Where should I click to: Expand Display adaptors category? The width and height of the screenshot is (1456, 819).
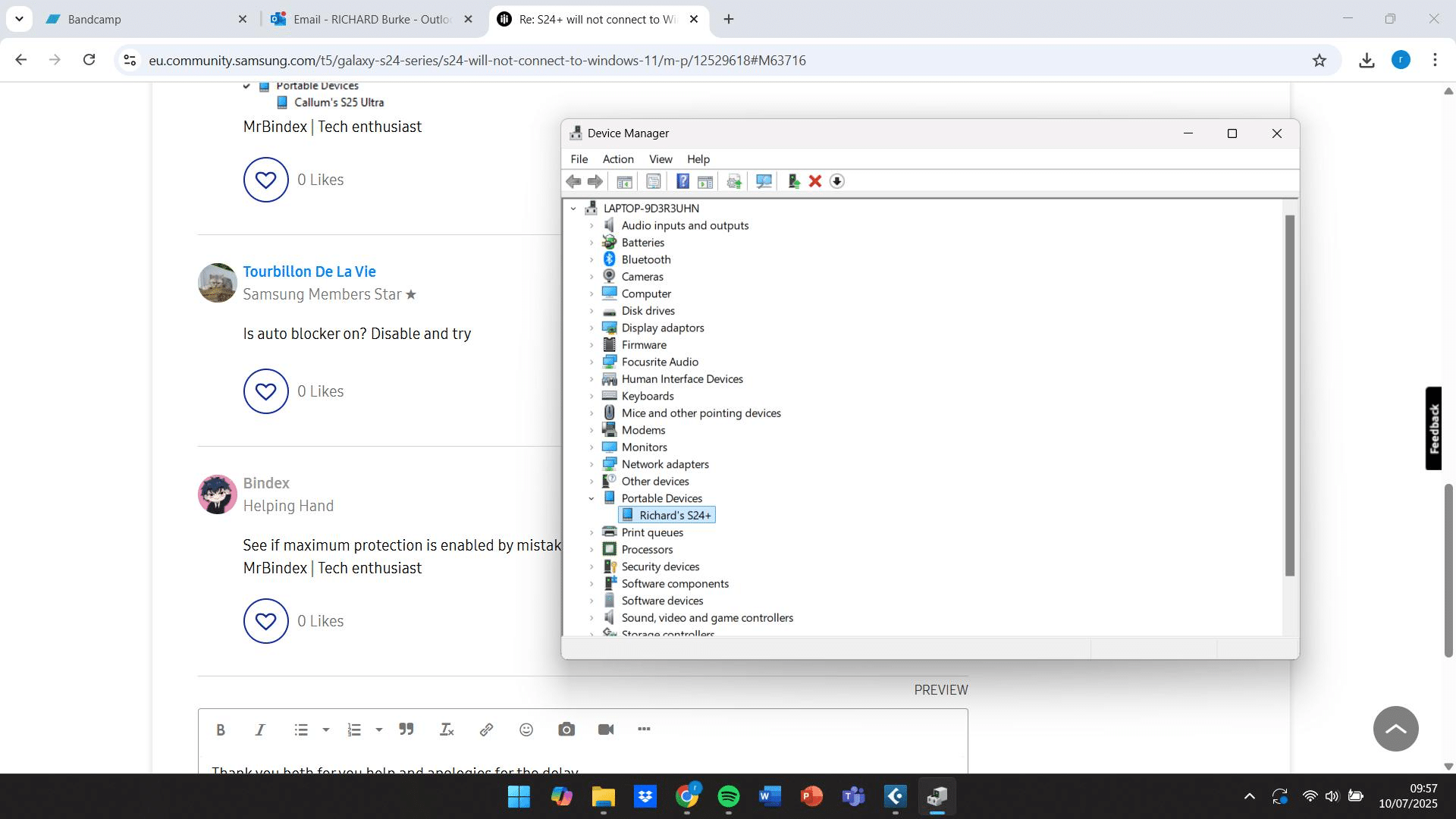[x=591, y=328]
